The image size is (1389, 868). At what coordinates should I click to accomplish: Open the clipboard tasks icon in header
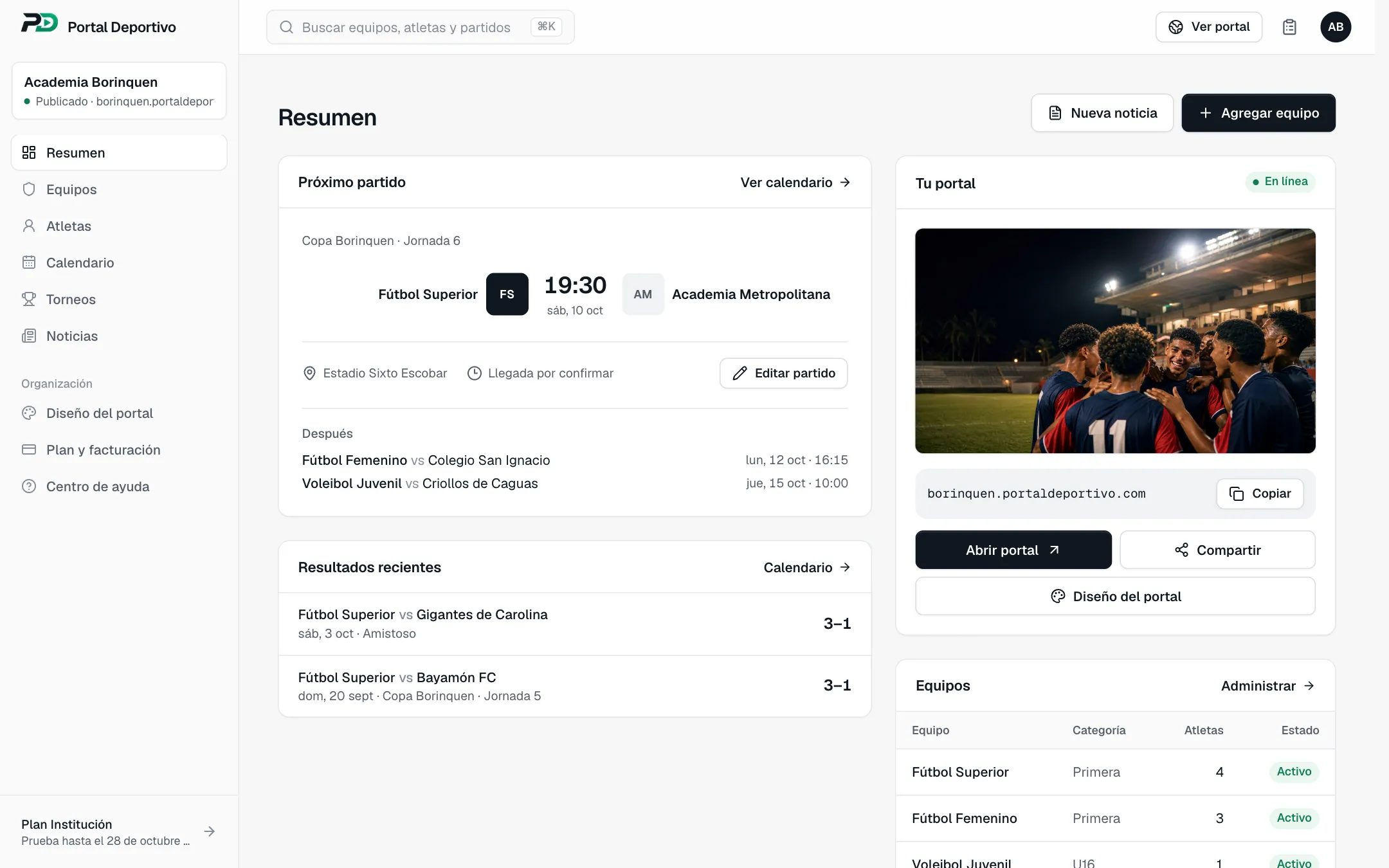pos(1289,27)
